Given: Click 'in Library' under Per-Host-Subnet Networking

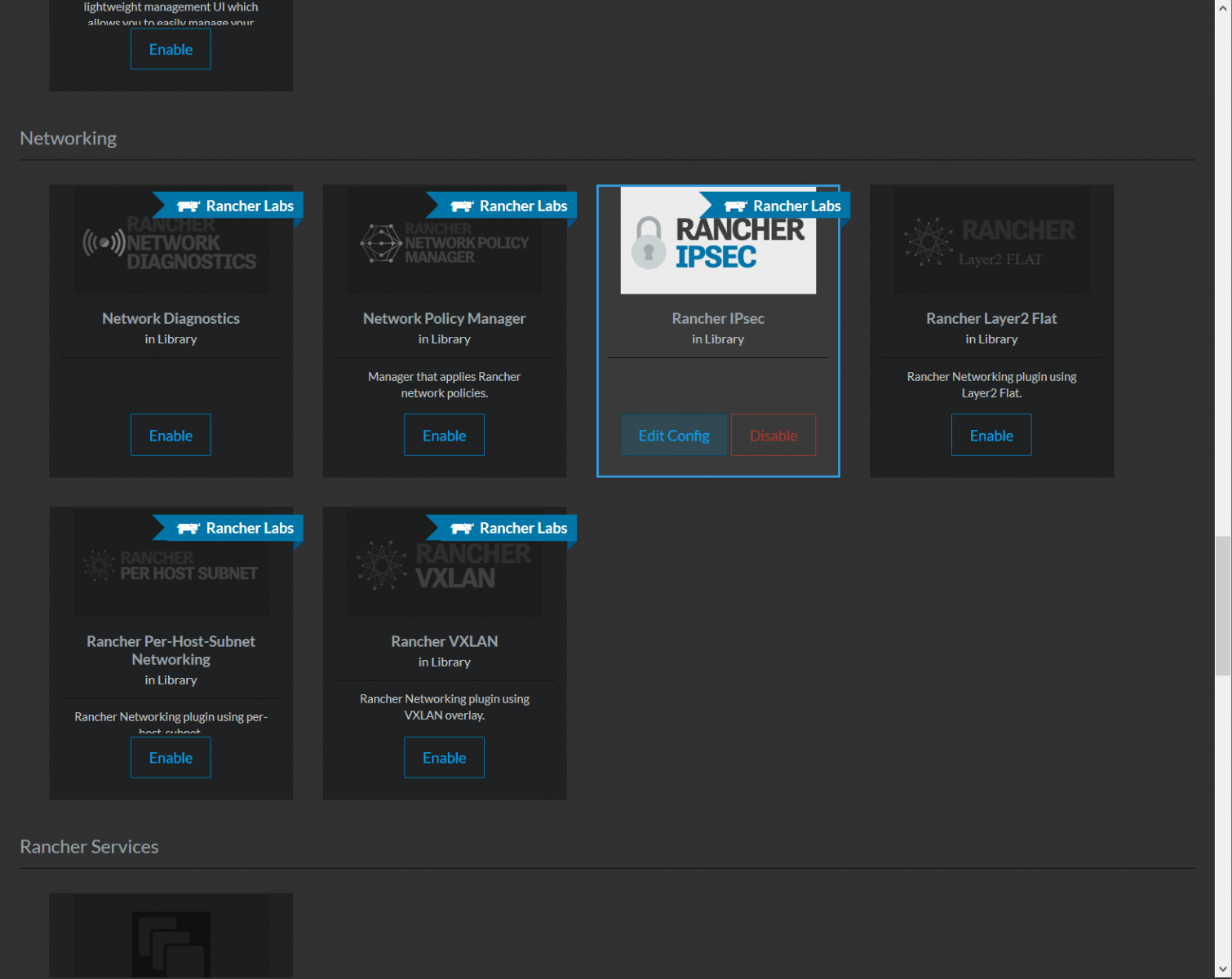Looking at the screenshot, I should click(171, 680).
